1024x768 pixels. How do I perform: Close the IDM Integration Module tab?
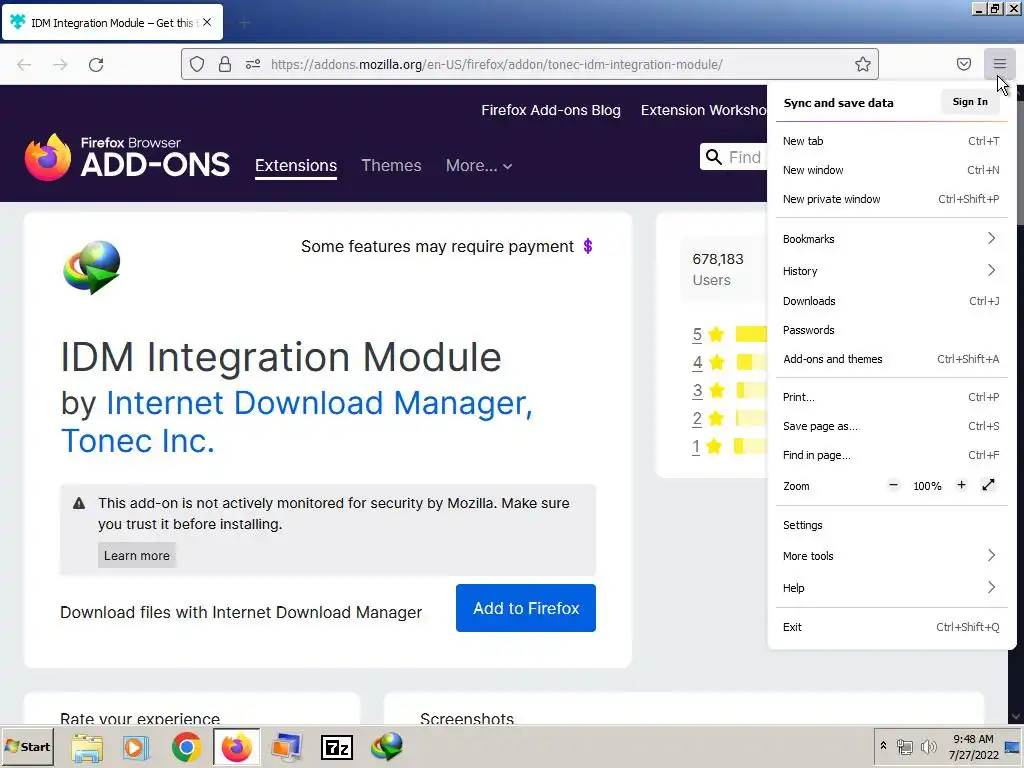[207, 22]
